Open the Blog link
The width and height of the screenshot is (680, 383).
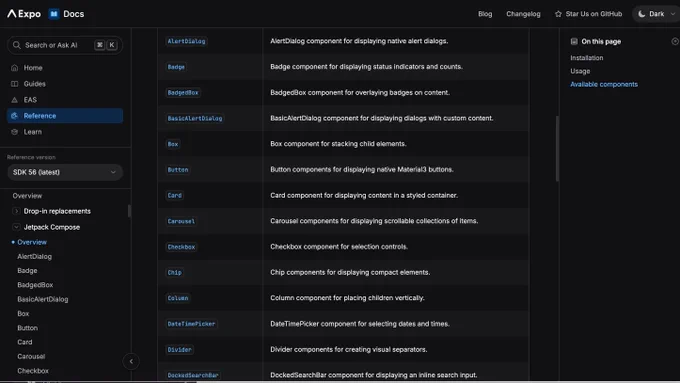coord(485,14)
